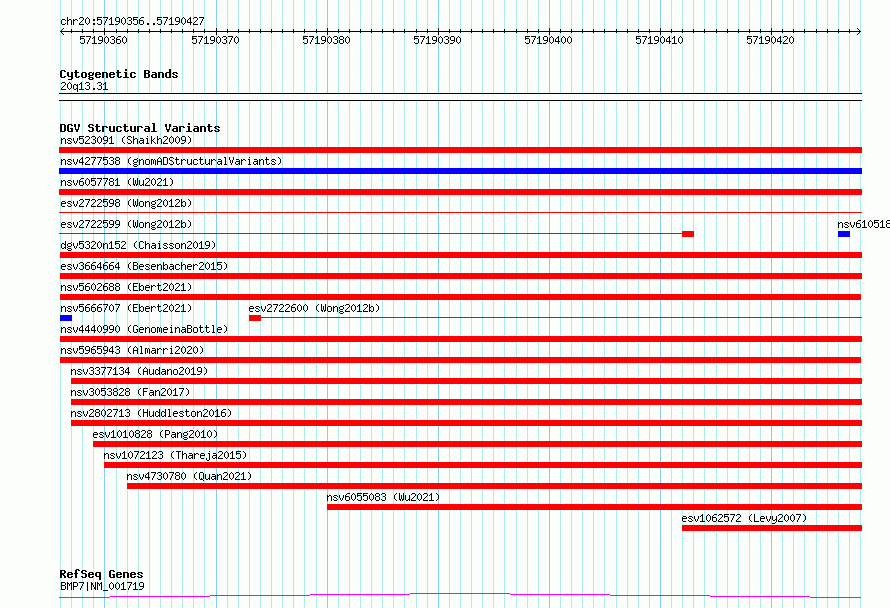Open the nsv1072123 (Thareja2015) variant
The height and width of the screenshot is (608, 890).
pos(483,465)
